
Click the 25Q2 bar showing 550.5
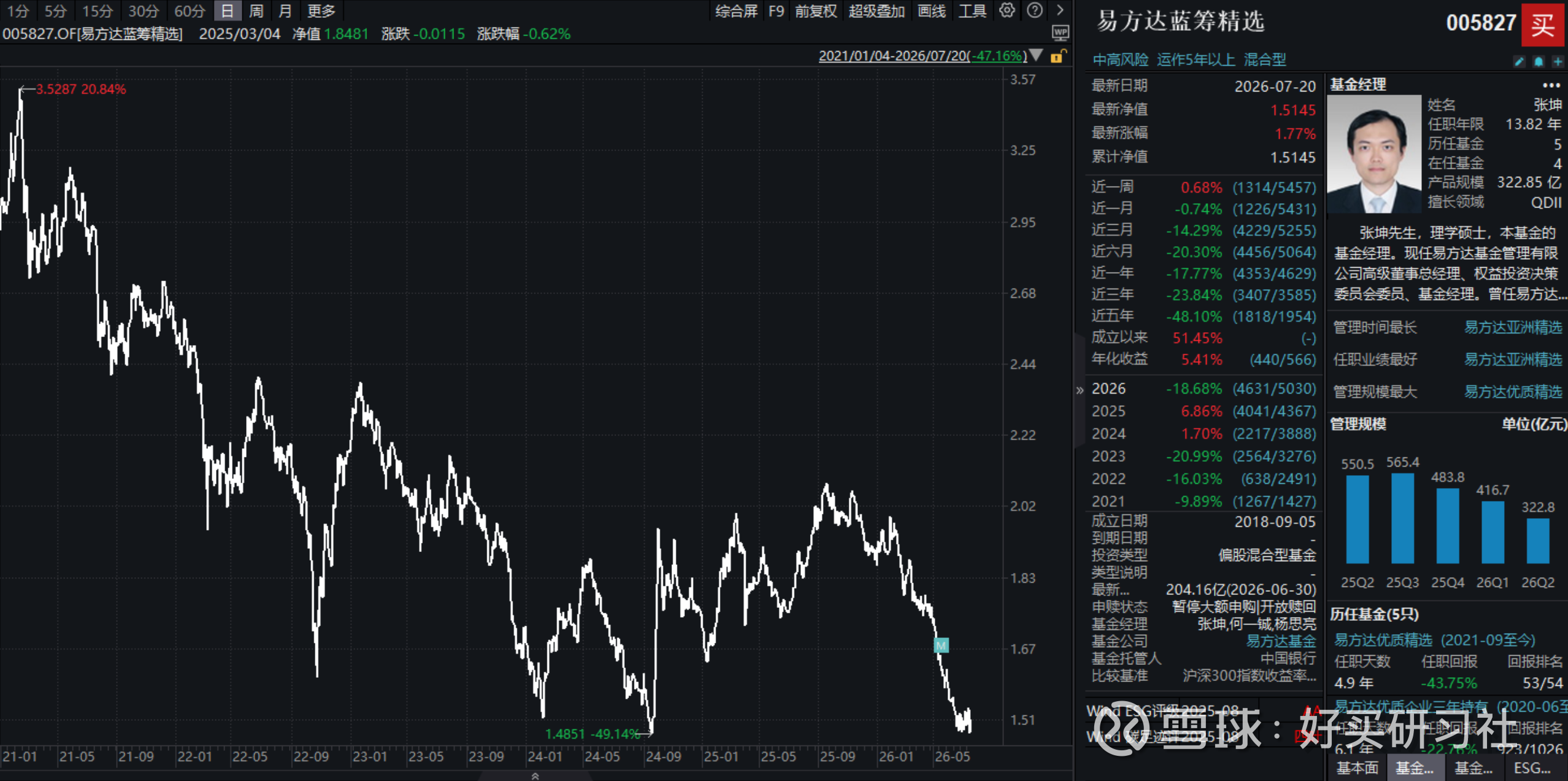coord(1358,519)
